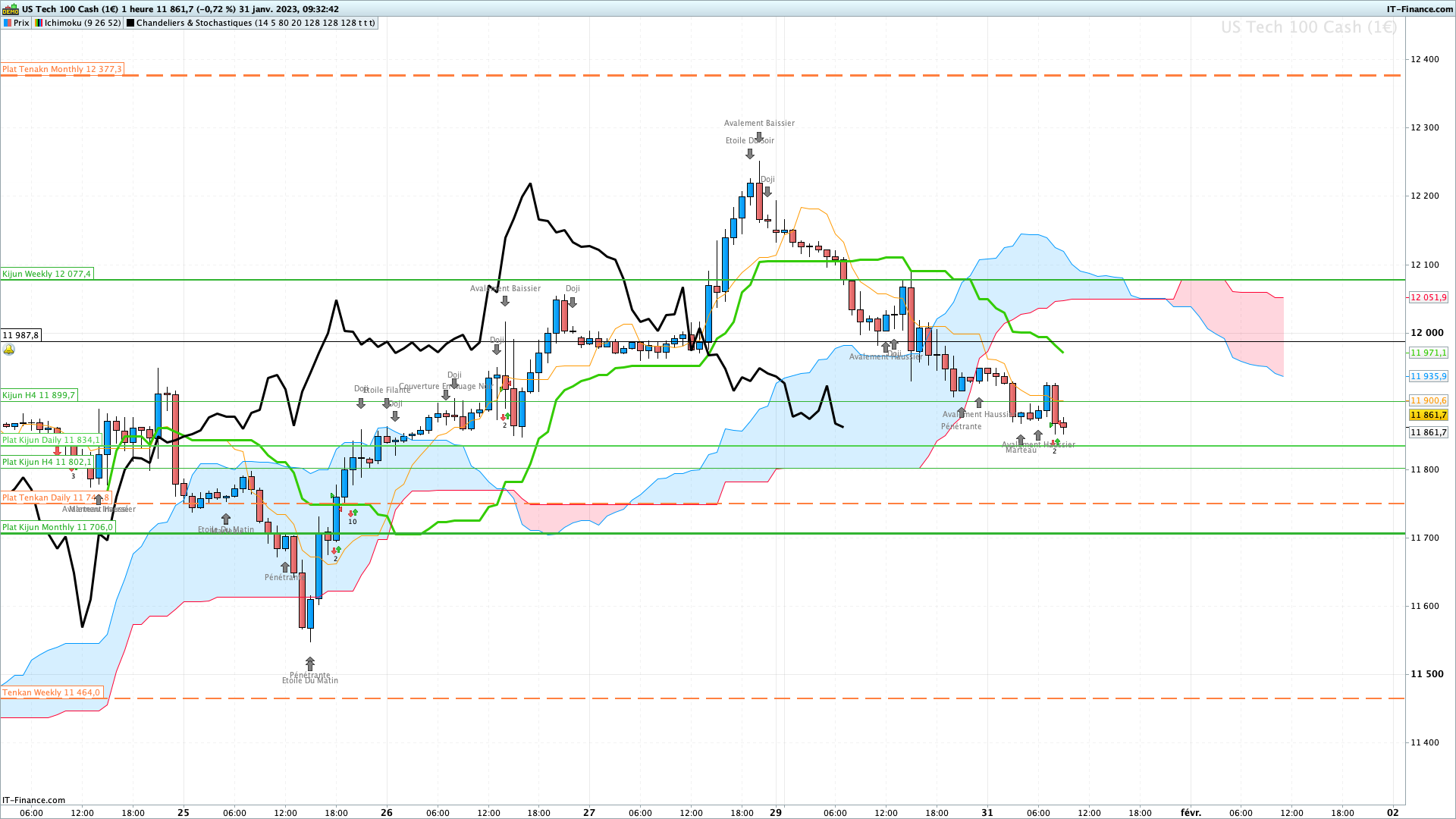The width and height of the screenshot is (1456, 819).
Task: Select the Plat Tenakn Monthly 12 377,3 label
Action: (x=61, y=69)
